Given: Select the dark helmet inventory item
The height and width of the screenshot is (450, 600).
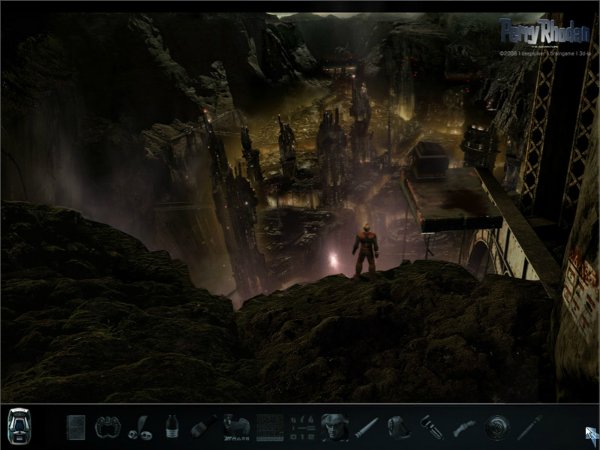Looking at the screenshot, I should pos(398,427).
